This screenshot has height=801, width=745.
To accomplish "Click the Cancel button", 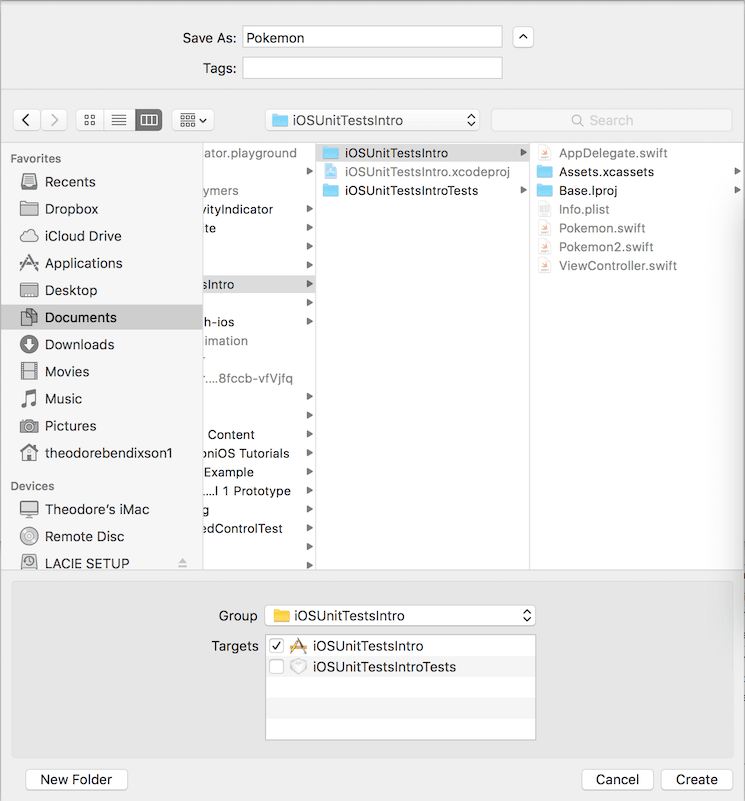I will tap(617, 780).
